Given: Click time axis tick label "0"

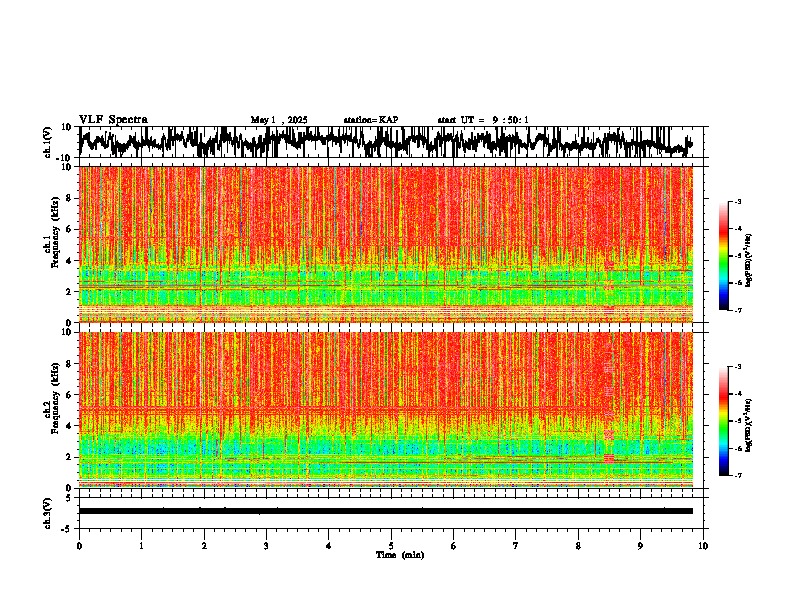Looking at the screenshot, I should [x=79, y=546].
